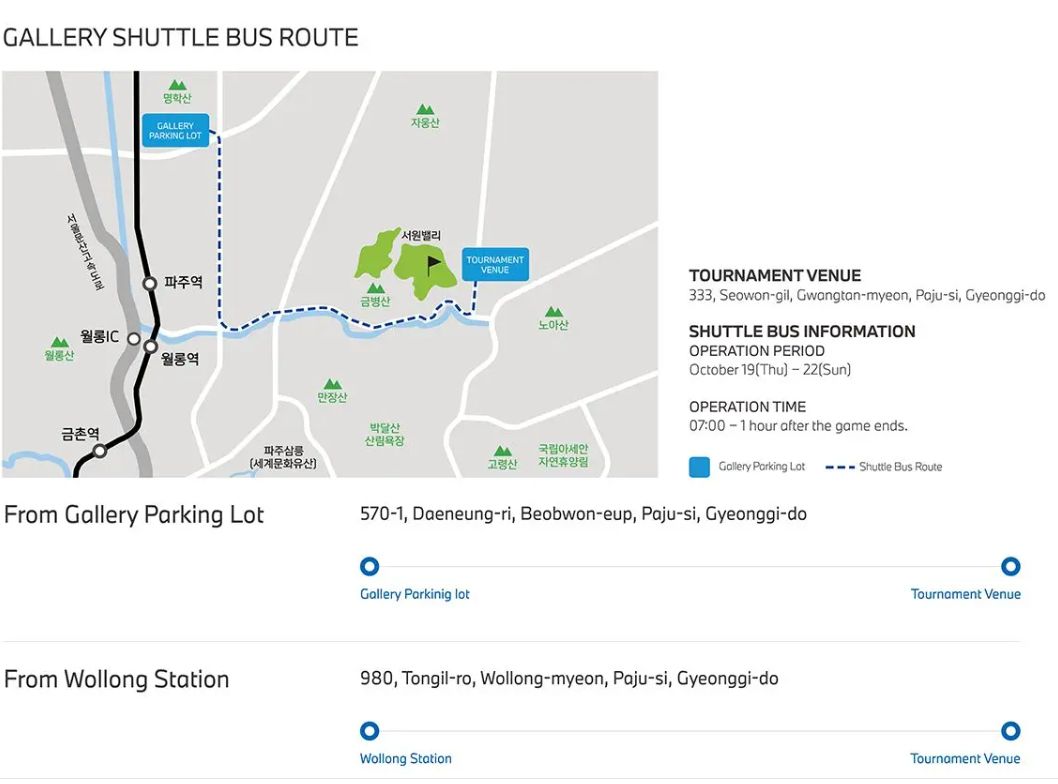Screen dimensions: 1058x784
Task: Click the 월롱IC interchange circle marker
Action: (x=134, y=339)
